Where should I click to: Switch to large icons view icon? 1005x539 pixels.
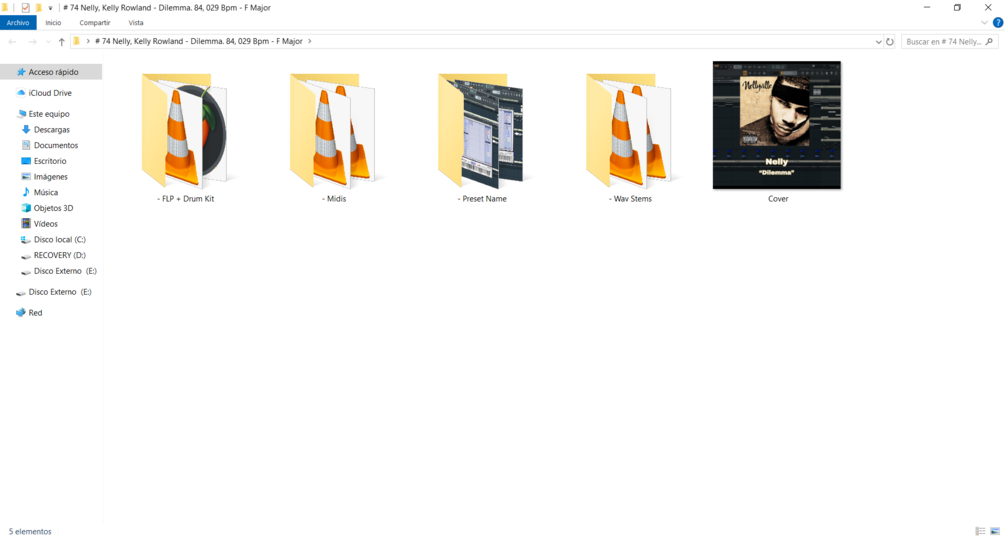995,531
